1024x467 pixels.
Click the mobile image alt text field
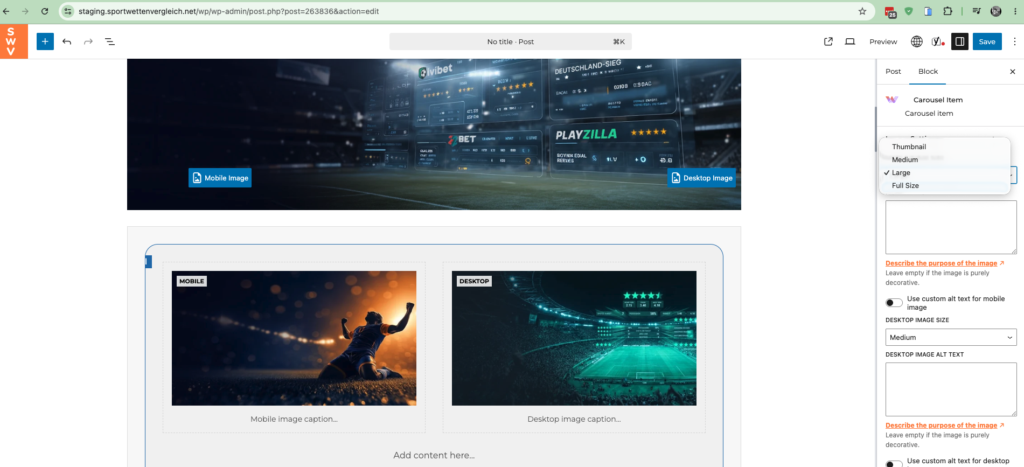coord(951,227)
